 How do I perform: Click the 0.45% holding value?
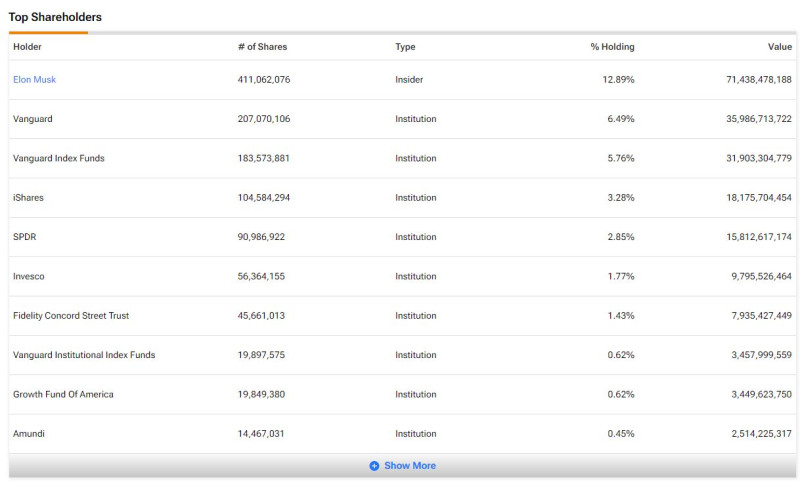click(x=621, y=434)
